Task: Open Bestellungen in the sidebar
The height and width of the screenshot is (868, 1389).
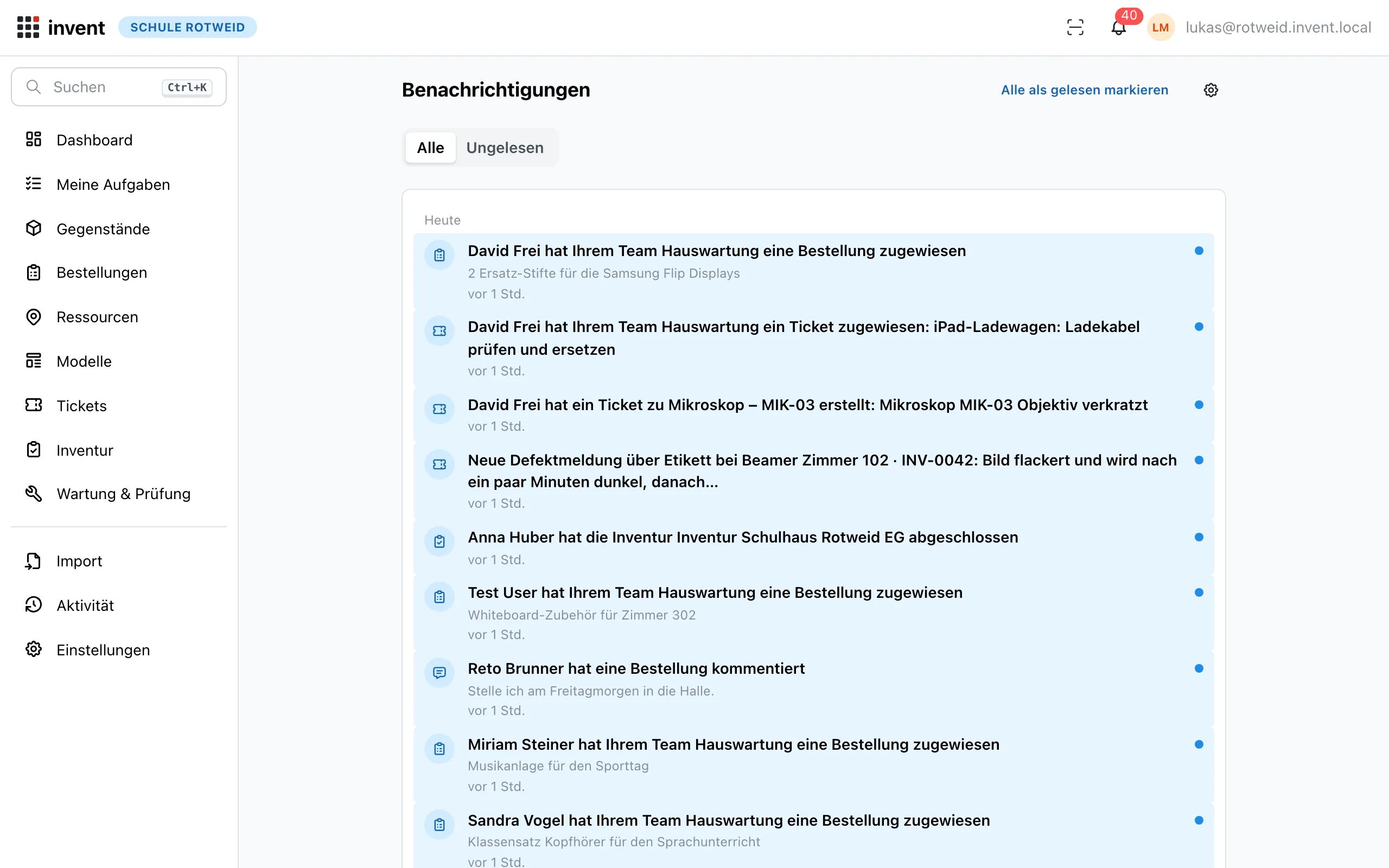Action: 119,273
